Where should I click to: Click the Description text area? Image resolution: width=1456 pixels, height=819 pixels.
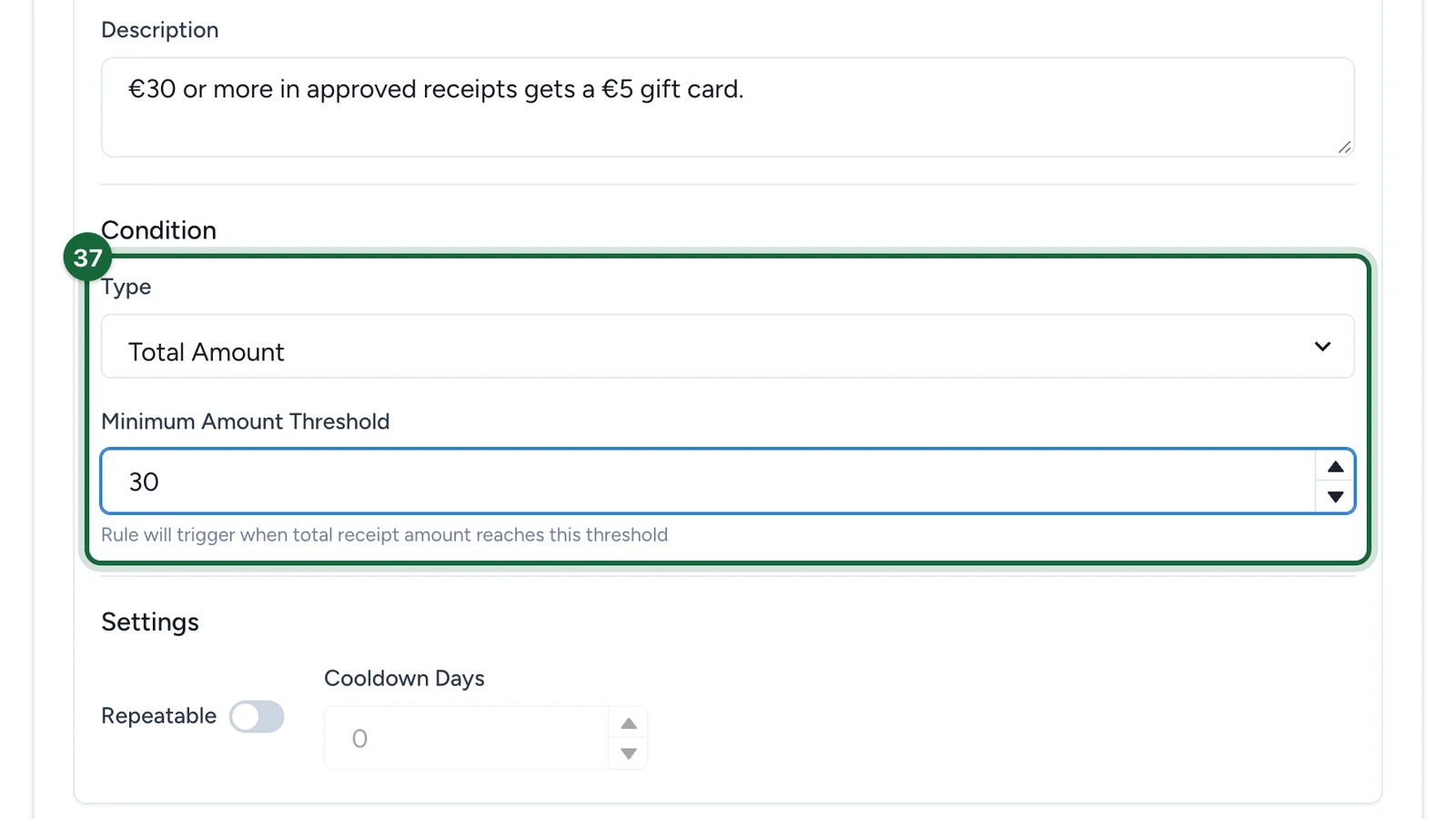coord(727,107)
